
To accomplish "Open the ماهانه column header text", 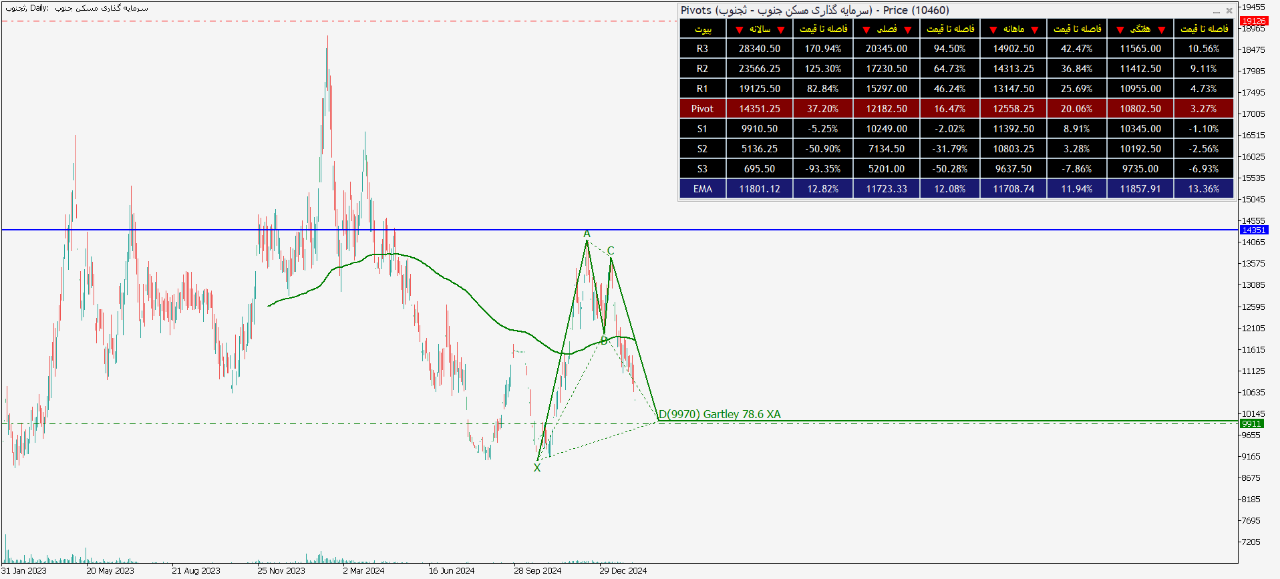I will point(1013,29).
